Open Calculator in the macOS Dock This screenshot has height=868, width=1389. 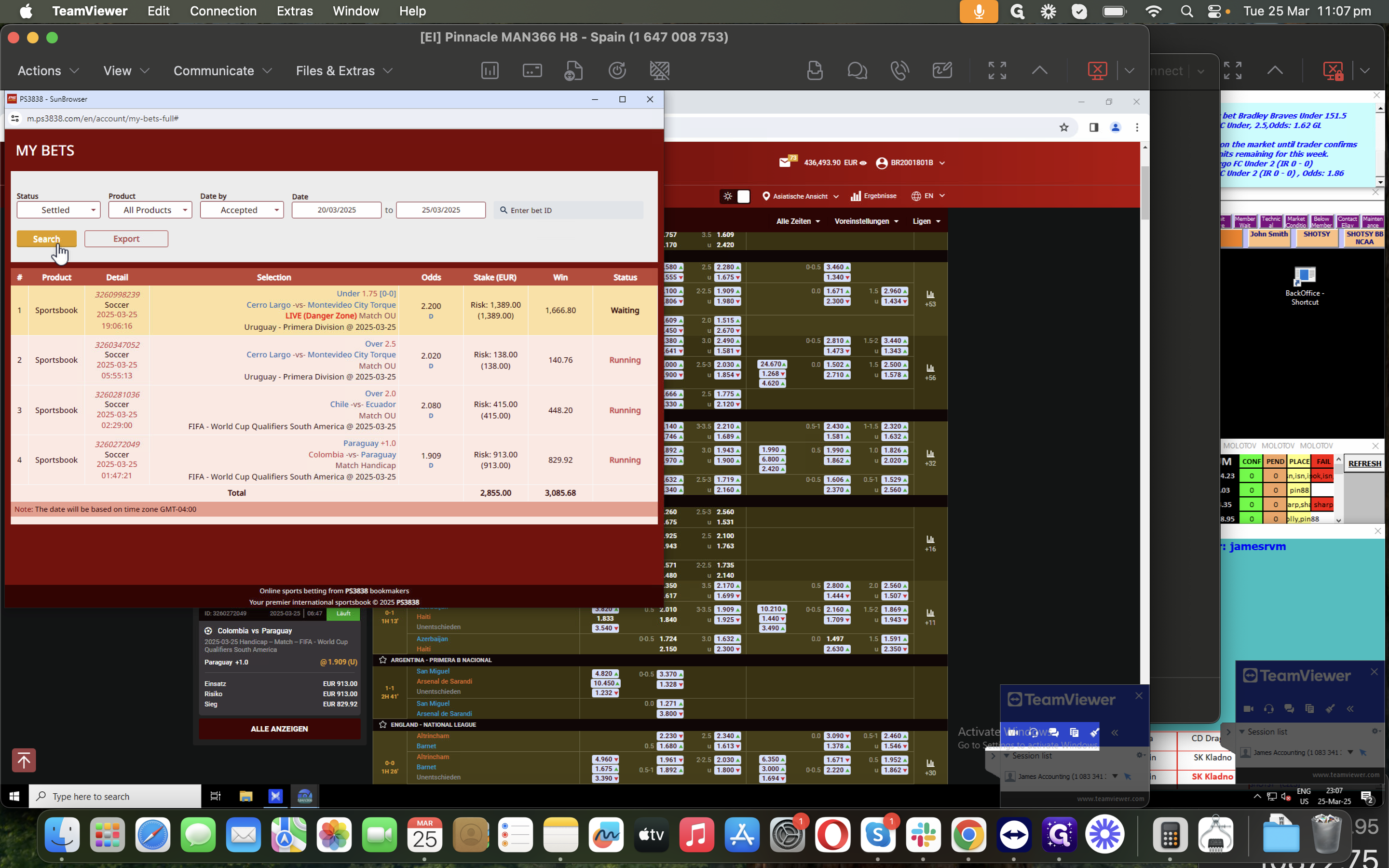pos(1170,835)
